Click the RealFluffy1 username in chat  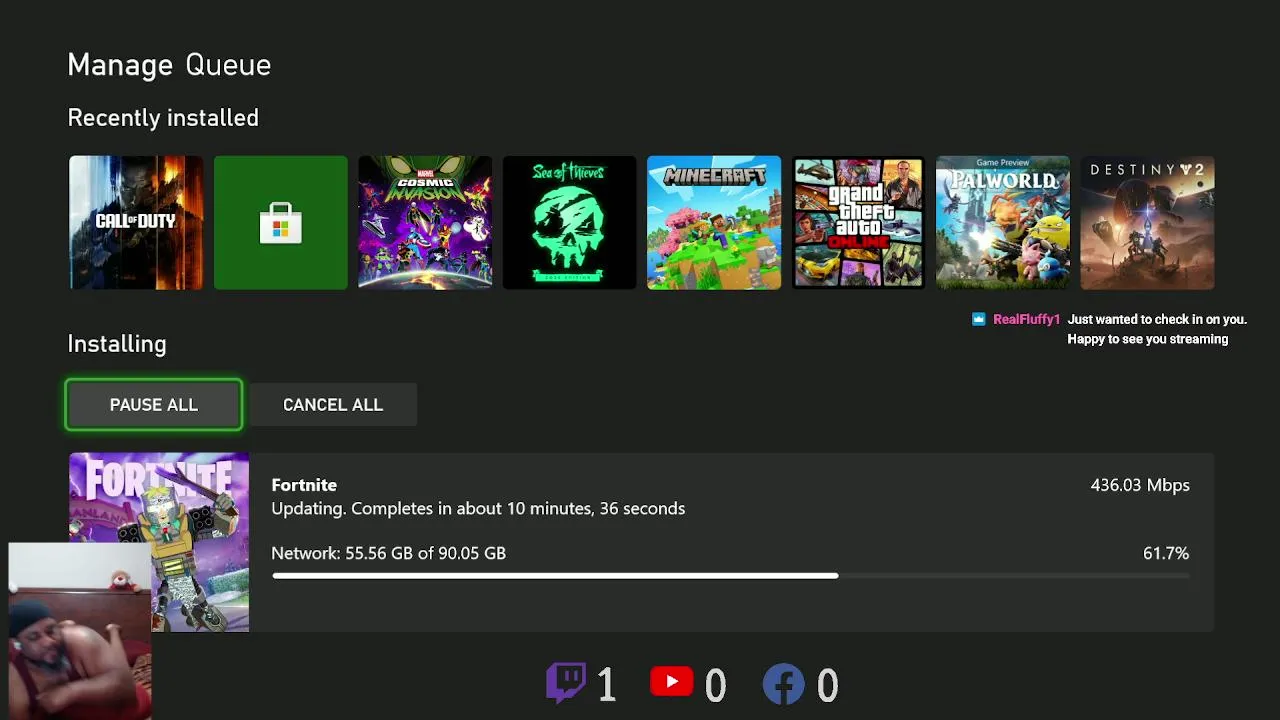coord(1026,320)
